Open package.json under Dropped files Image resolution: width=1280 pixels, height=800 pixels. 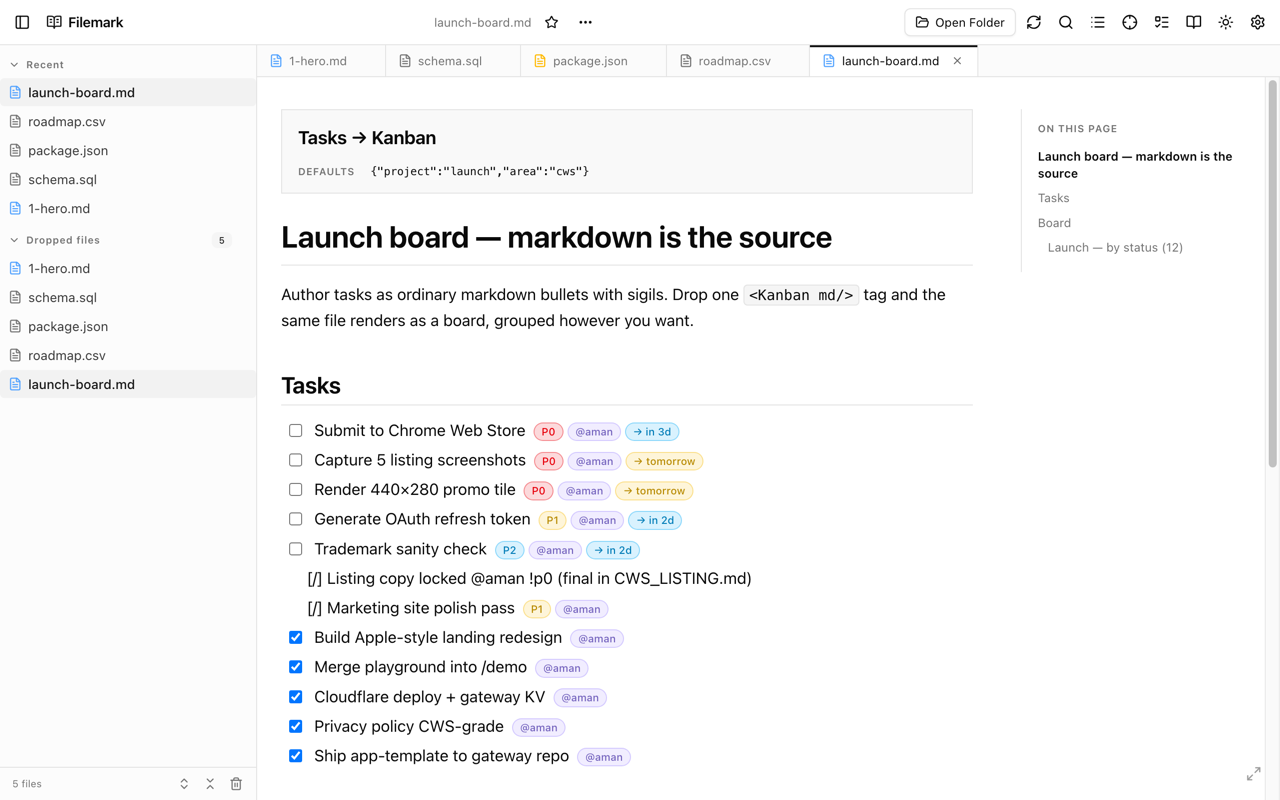click(x=128, y=326)
